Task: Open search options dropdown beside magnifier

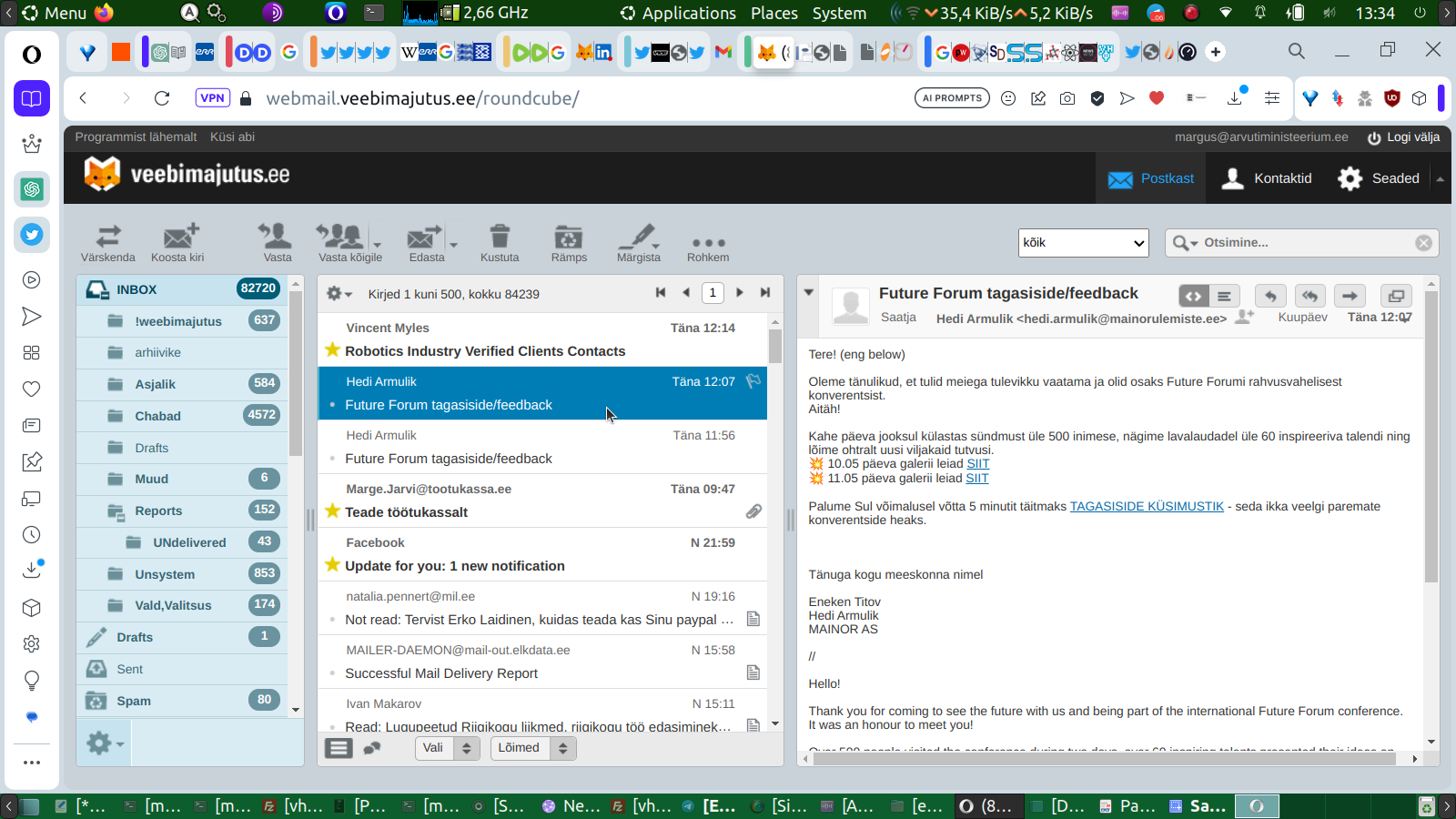Action: point(1185,243)
